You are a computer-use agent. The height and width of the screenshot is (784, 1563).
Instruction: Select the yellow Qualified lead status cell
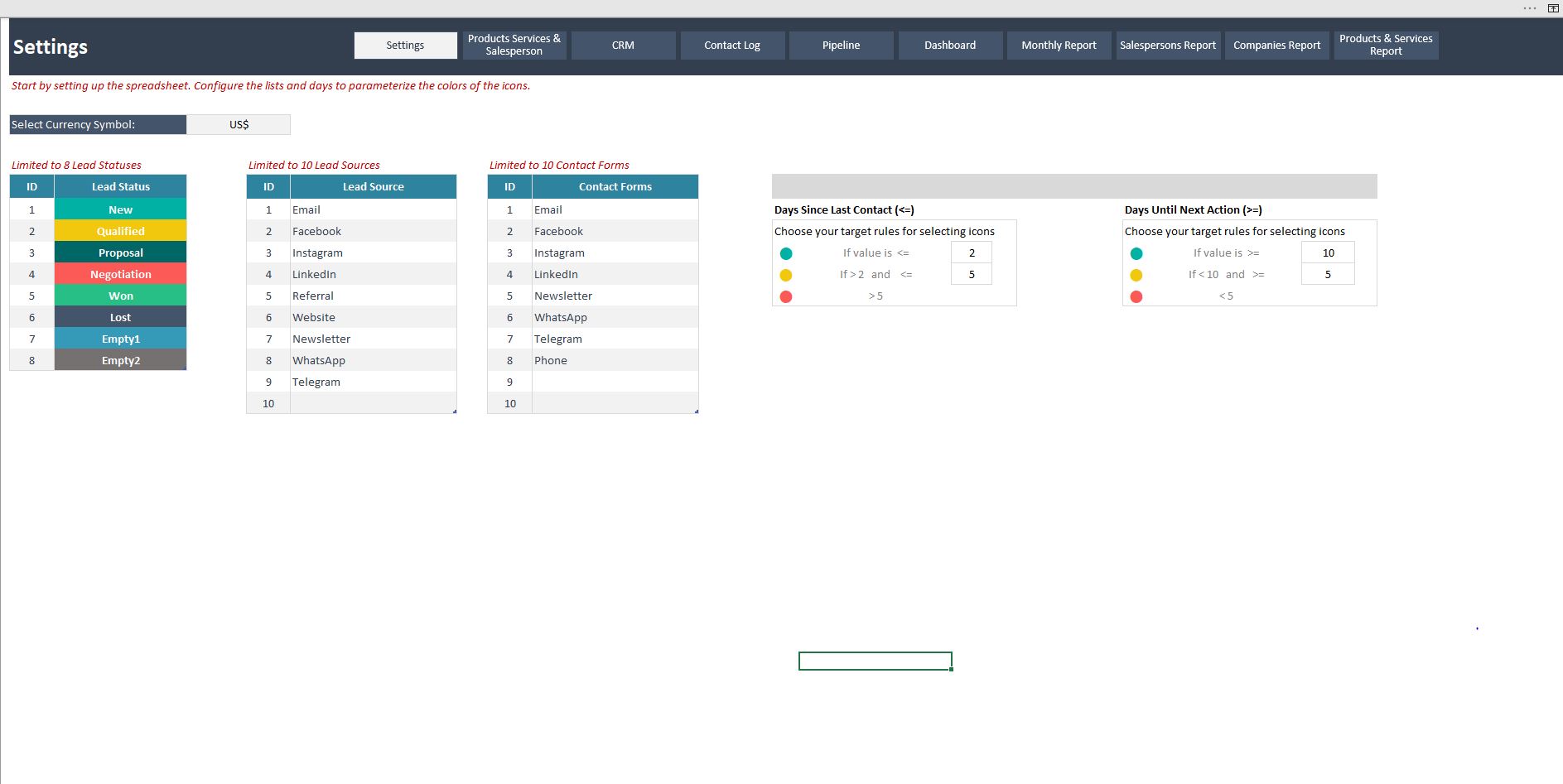pos(121,231)
